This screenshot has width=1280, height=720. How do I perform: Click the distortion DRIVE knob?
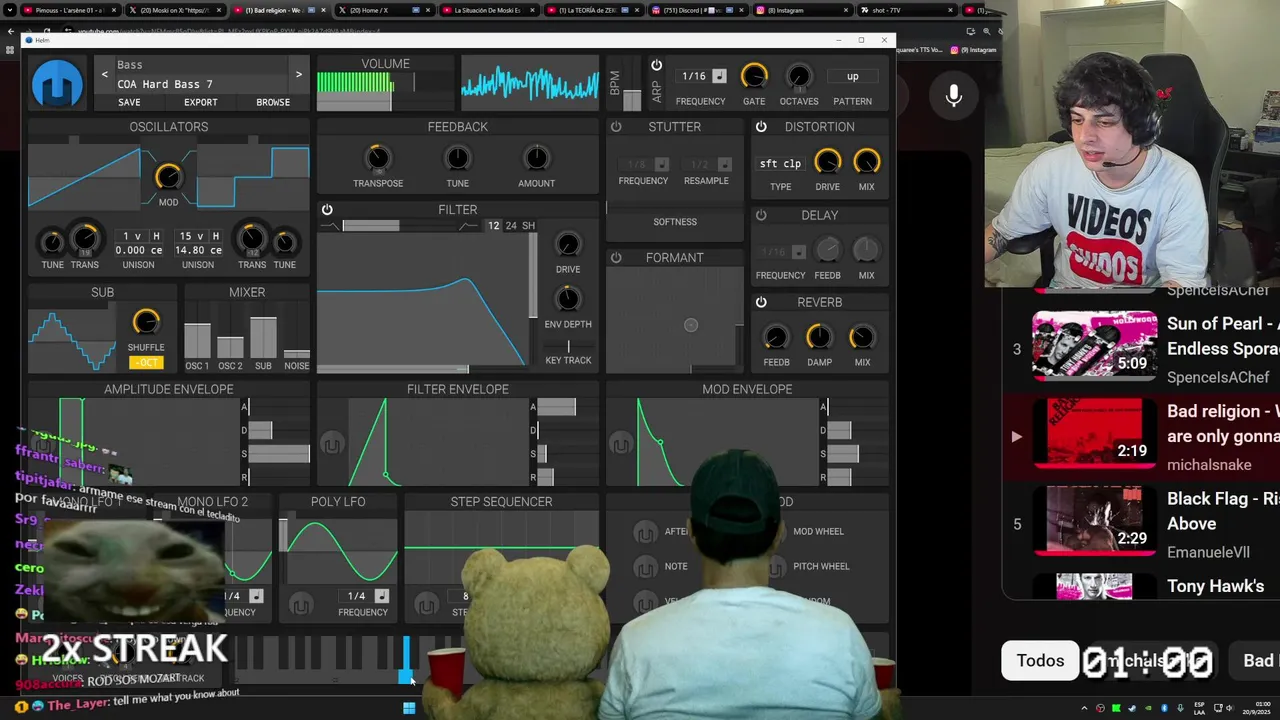pos(827,161)
